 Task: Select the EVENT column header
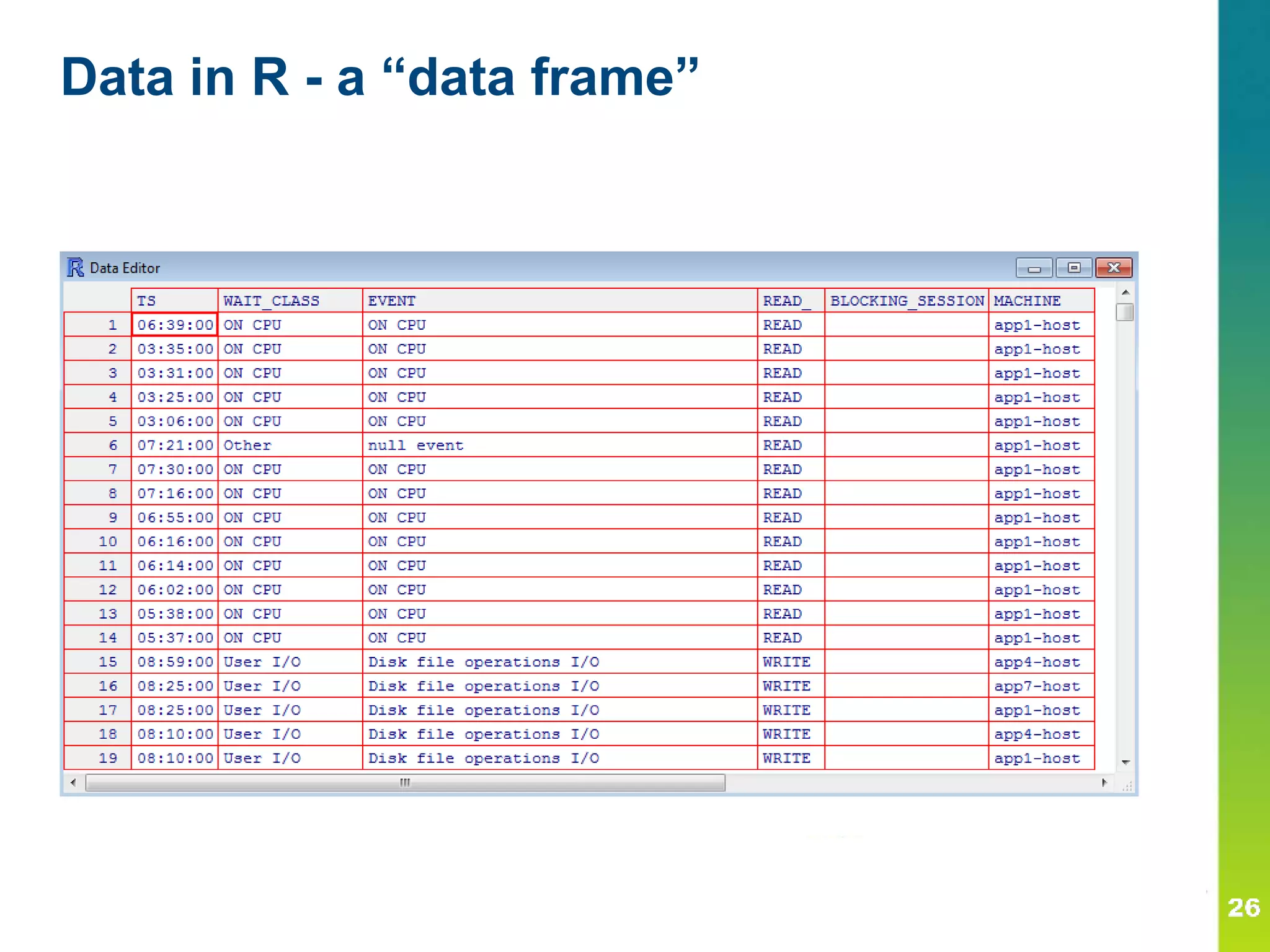(x=560, y=301)
